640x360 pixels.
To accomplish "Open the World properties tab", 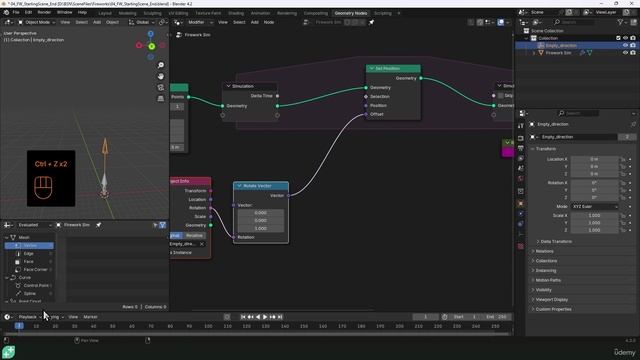I will tap(520, 178).
